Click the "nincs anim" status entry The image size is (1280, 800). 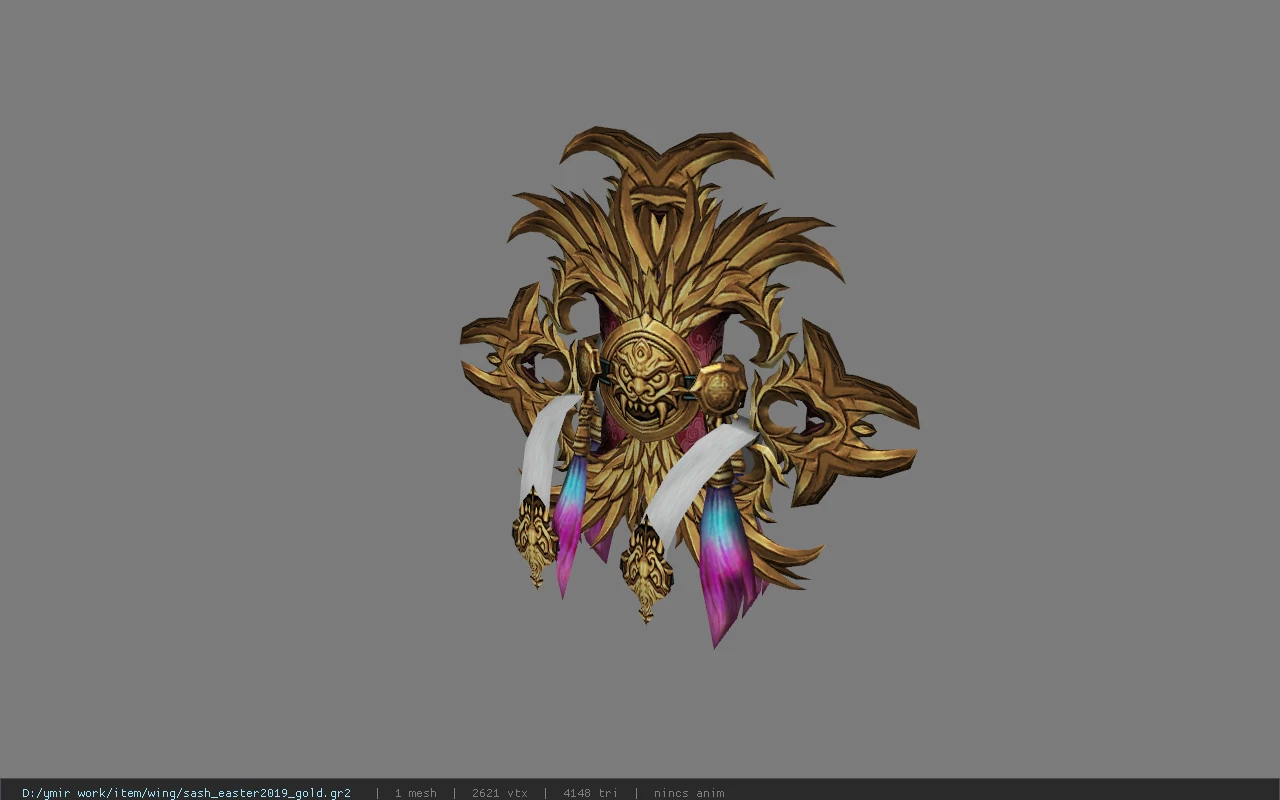coord(689,793)
